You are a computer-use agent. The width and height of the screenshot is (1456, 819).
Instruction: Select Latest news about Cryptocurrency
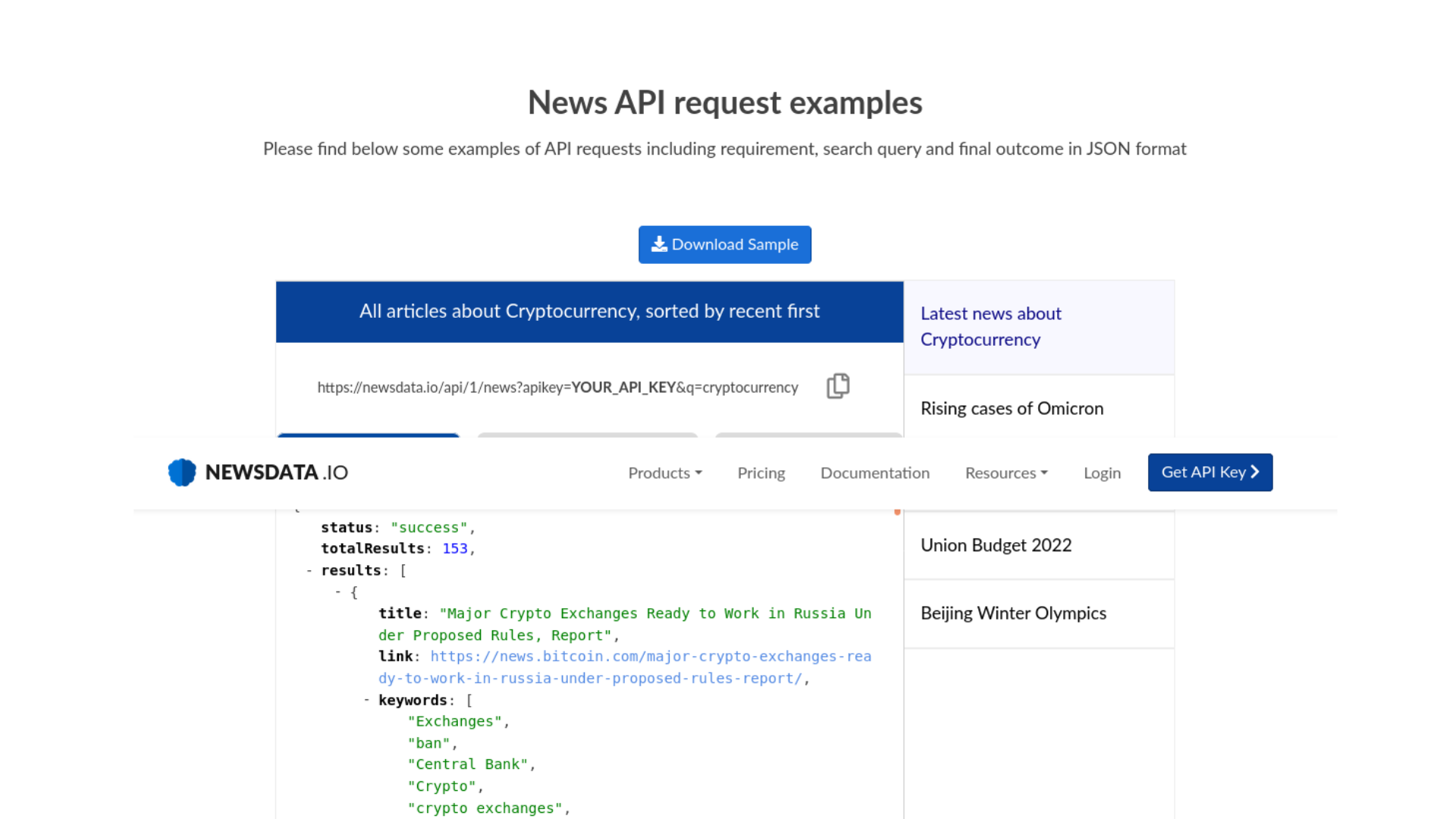tap(990, 326)
